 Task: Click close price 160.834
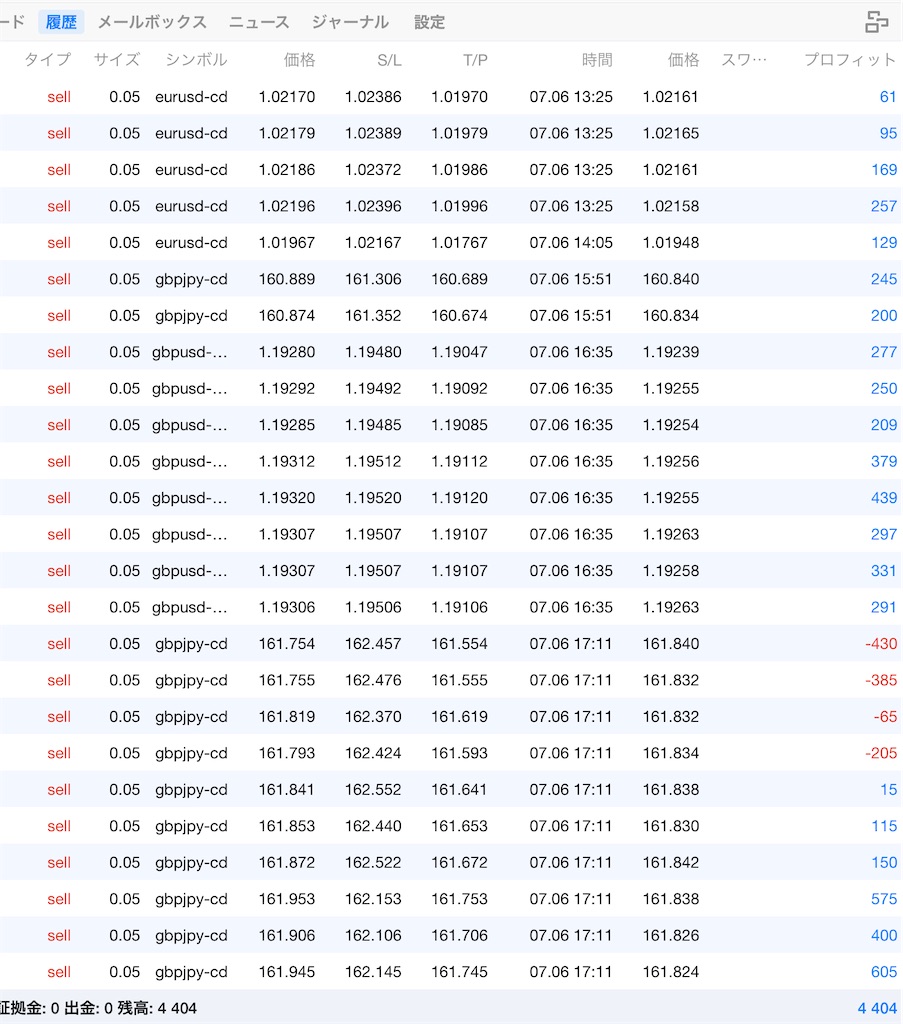point(671,316)
